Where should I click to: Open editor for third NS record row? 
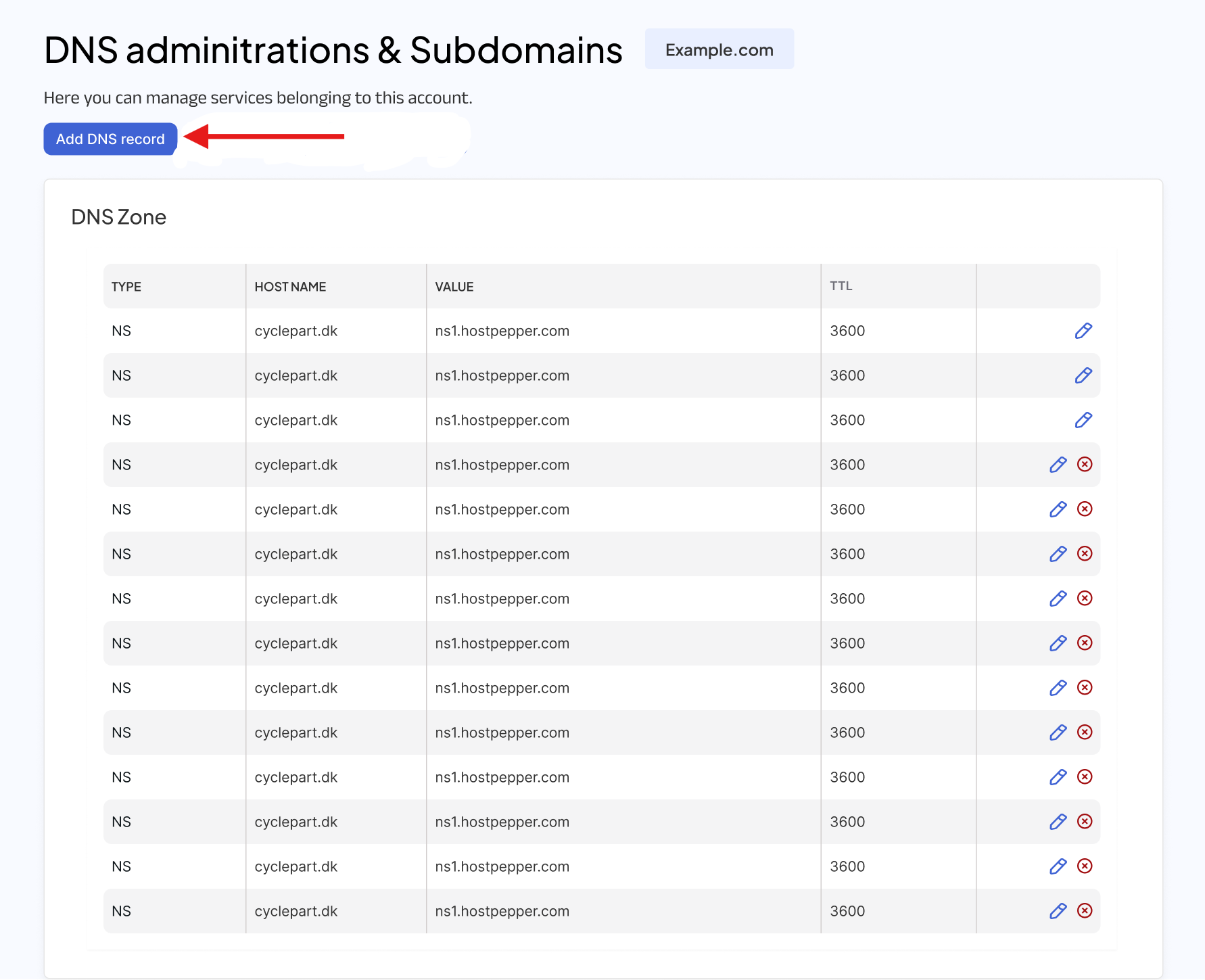(1083, 420)
